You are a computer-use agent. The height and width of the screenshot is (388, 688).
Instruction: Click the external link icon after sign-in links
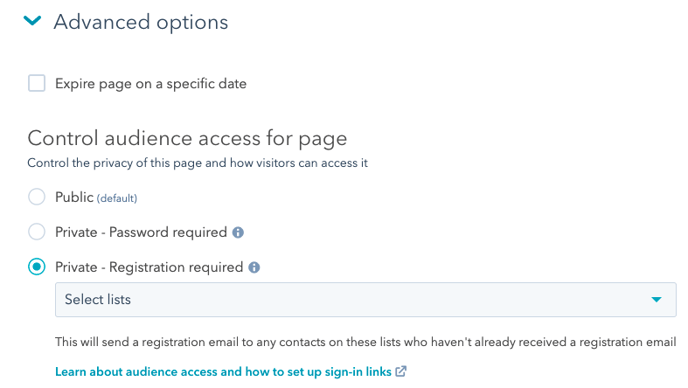coord(401,371)
